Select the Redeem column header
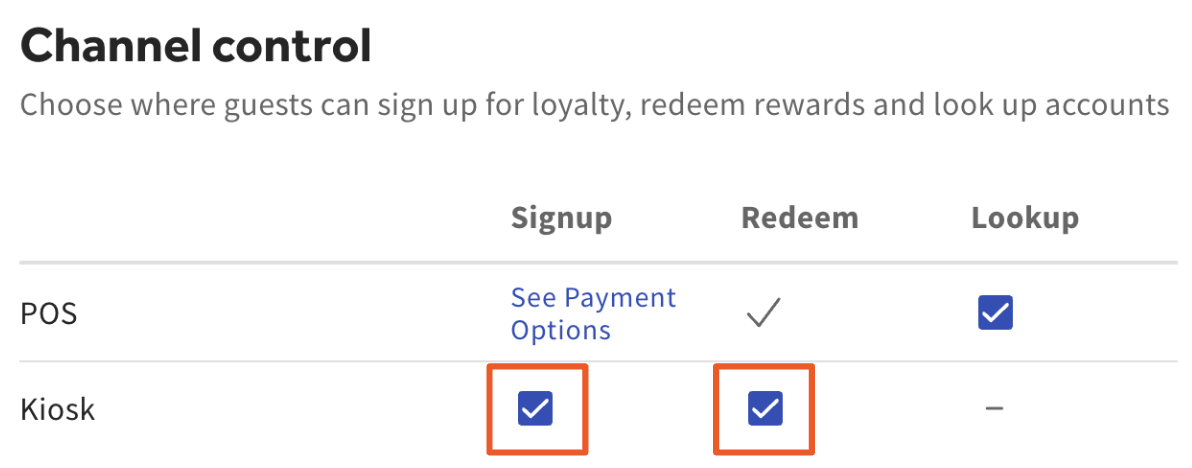The width and height of the screenshot is (1192, 468). (799, 218)
